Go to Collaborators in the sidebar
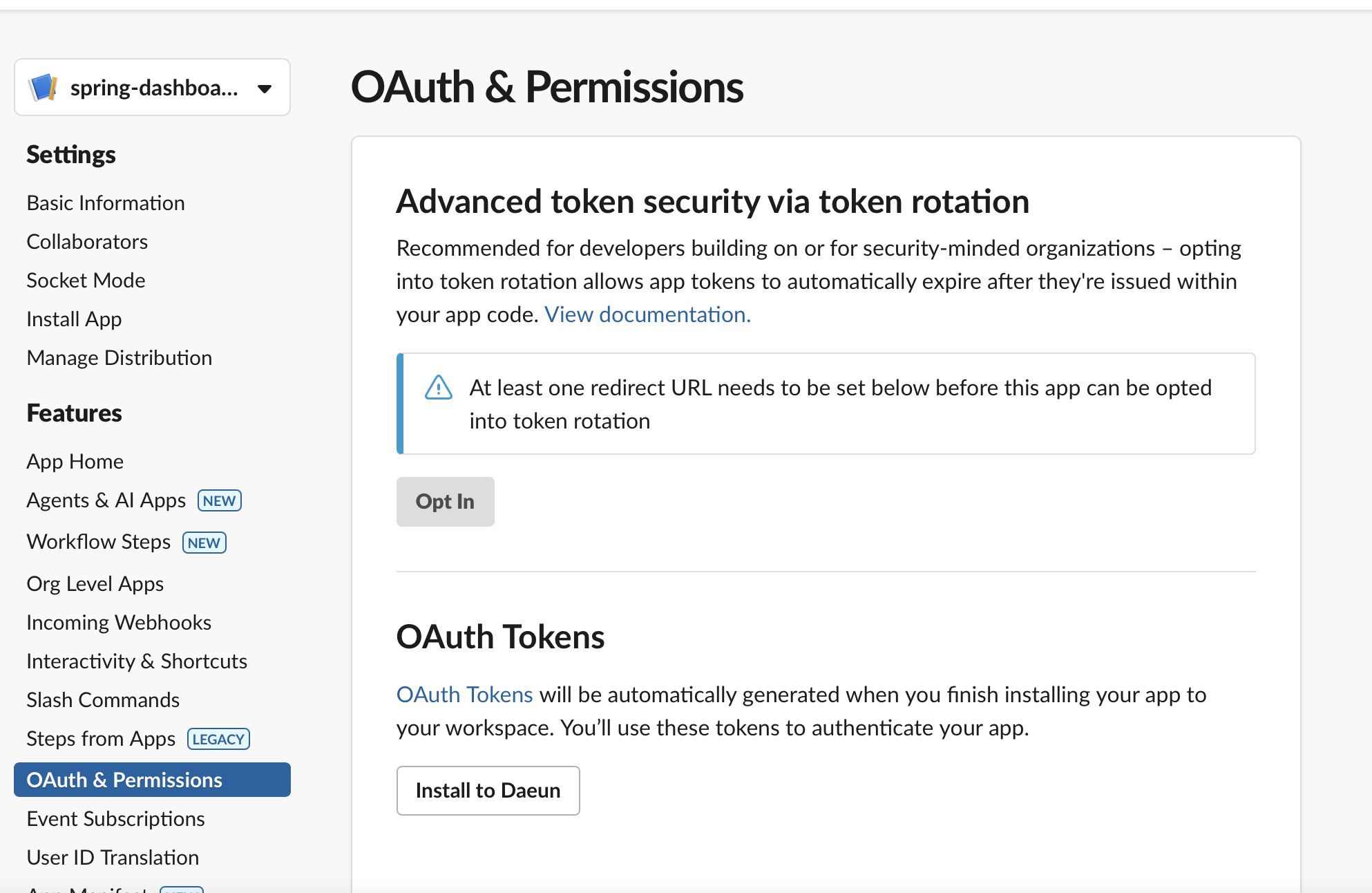This screenshot has width=1372, height=893. [87, 241]
